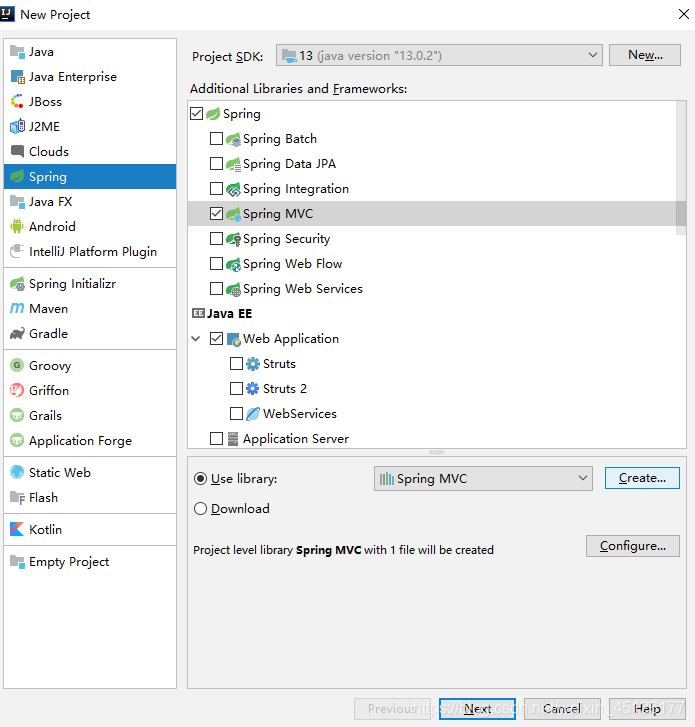Click the Application Forge icon
The image size is (695, 727).
coord(17,440)
